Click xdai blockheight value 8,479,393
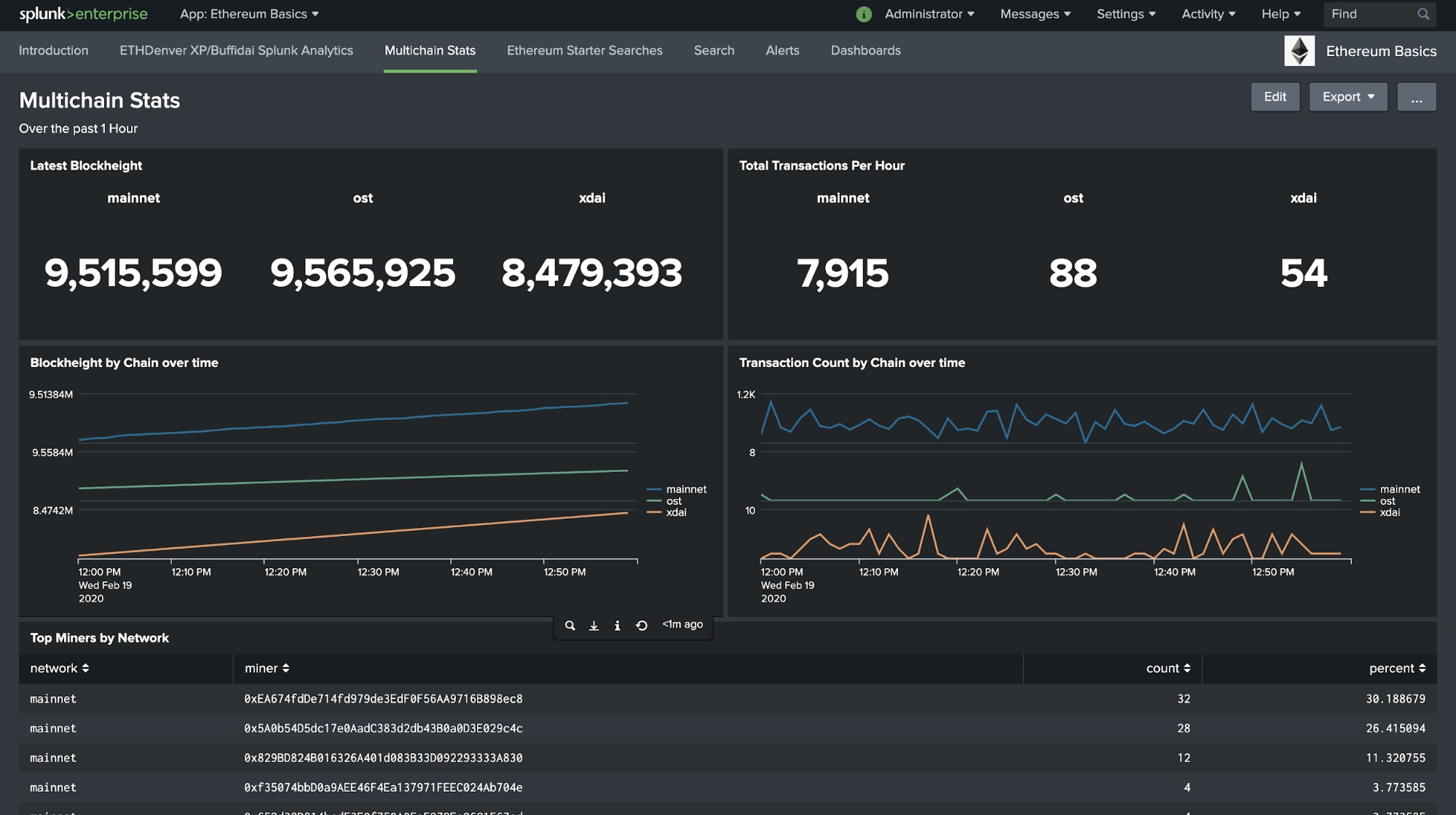The image size is (1456, 815). pyautogui.click(x=591, y=273)
